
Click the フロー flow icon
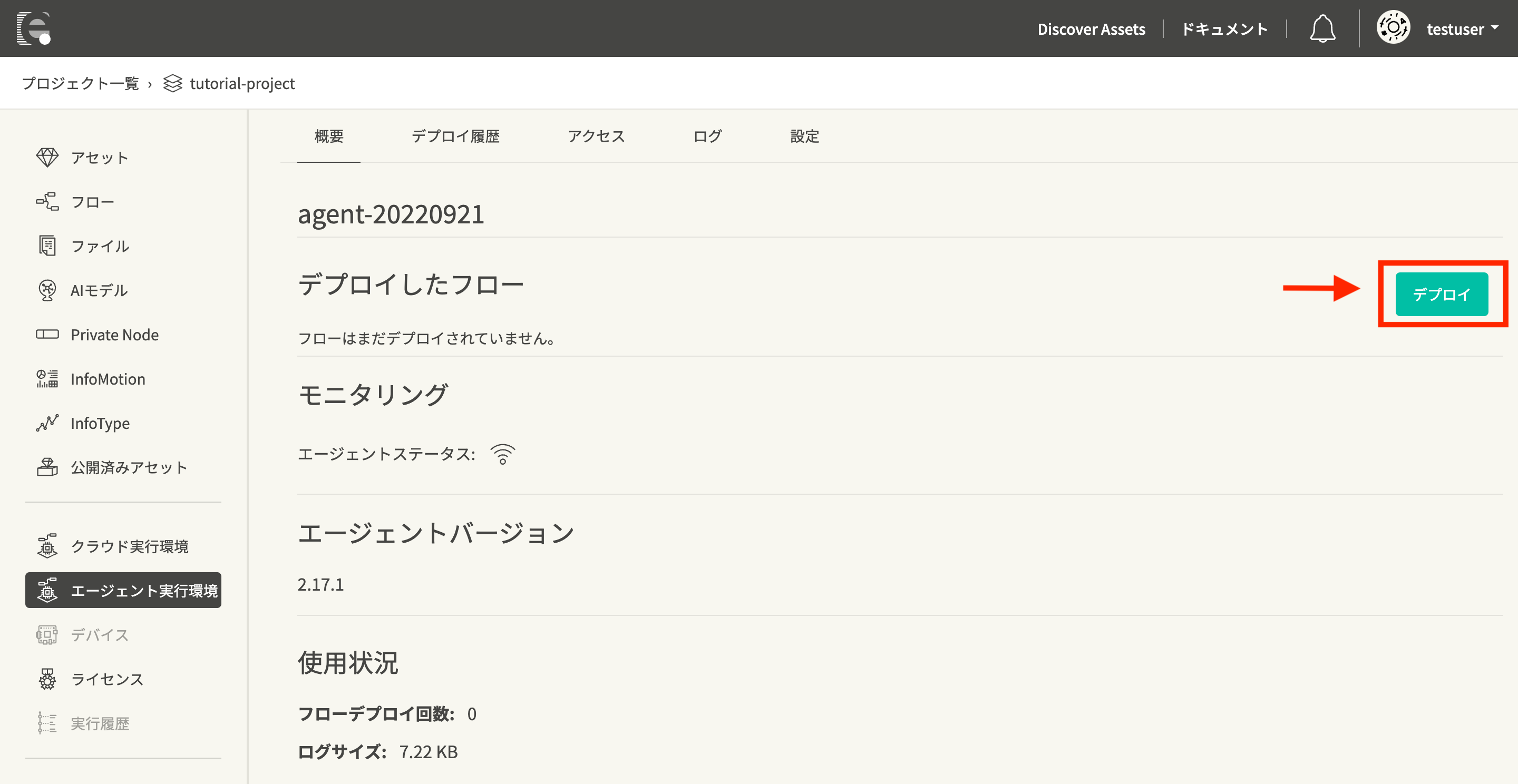point(47,201)
